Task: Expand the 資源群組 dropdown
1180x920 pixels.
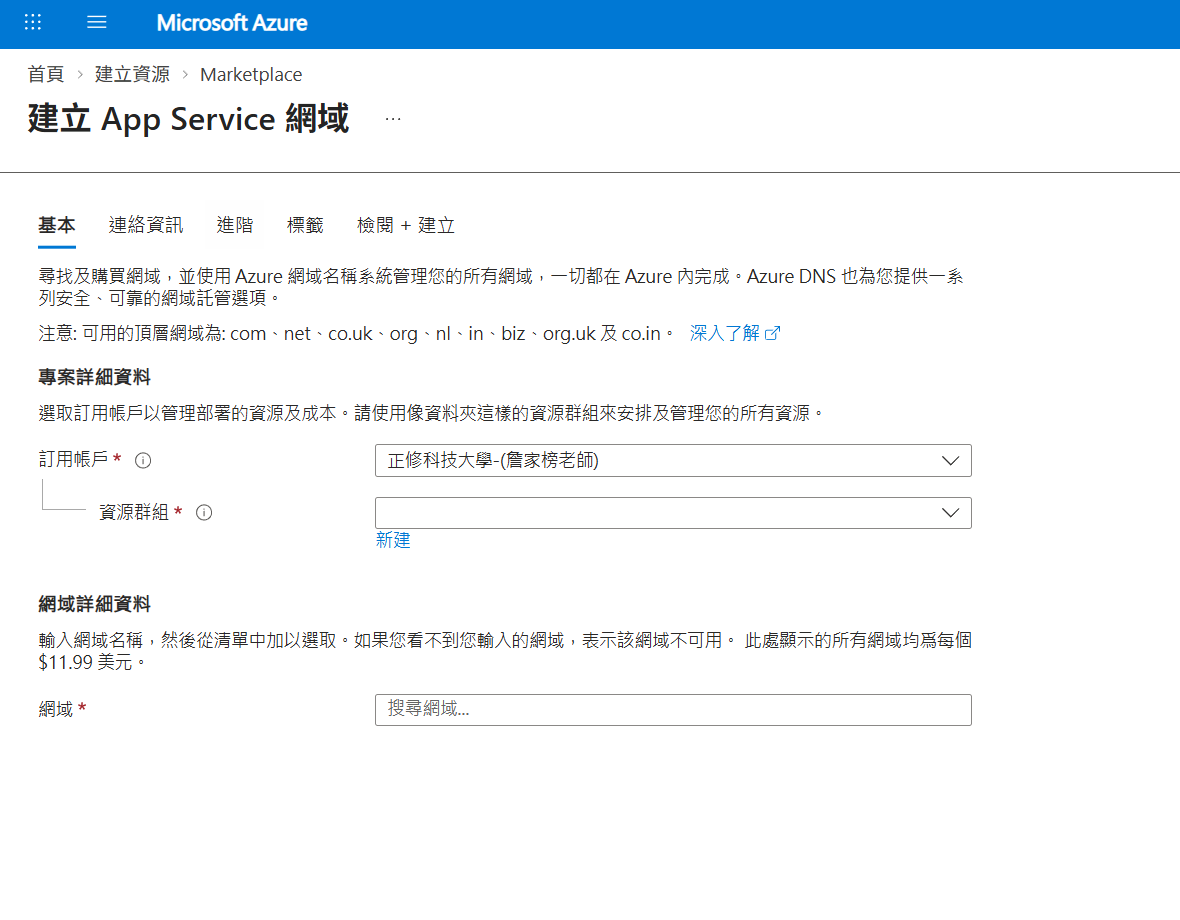Action: (x=673, y=513)
